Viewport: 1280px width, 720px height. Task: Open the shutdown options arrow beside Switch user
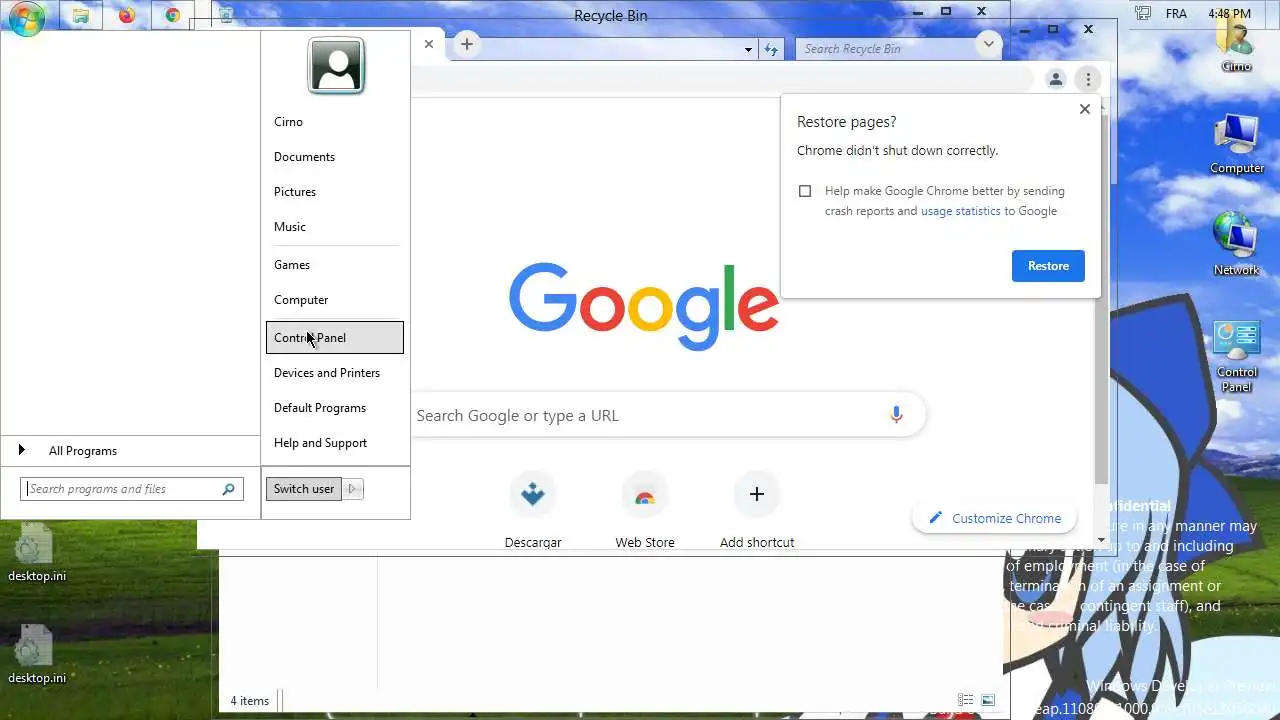[x=353, y=489]
